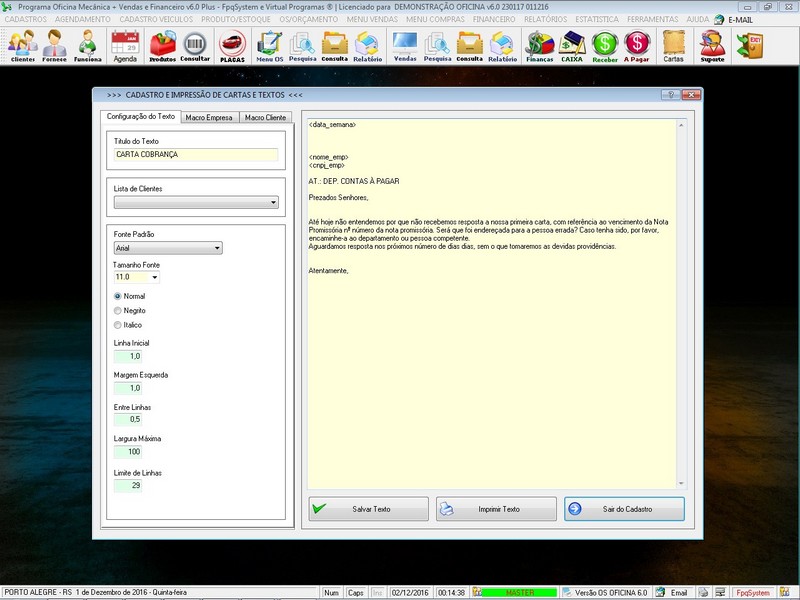The width and height of the screenshot is (800, 600).
Task: Select the Negrito font style radio
Action: point(117,310)
